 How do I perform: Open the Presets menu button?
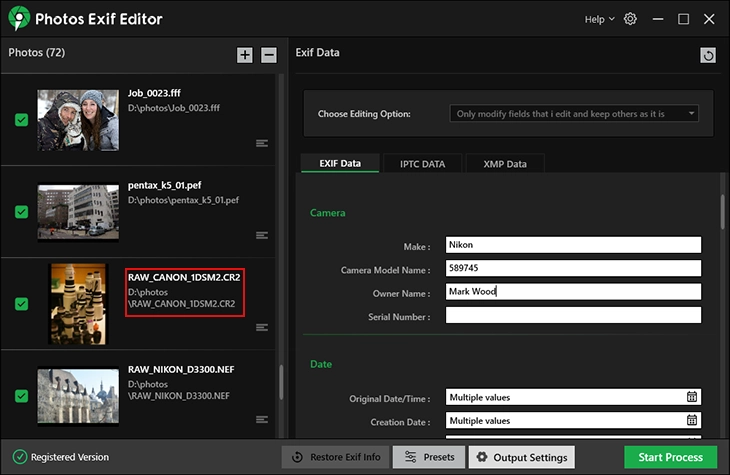point(429,457)
